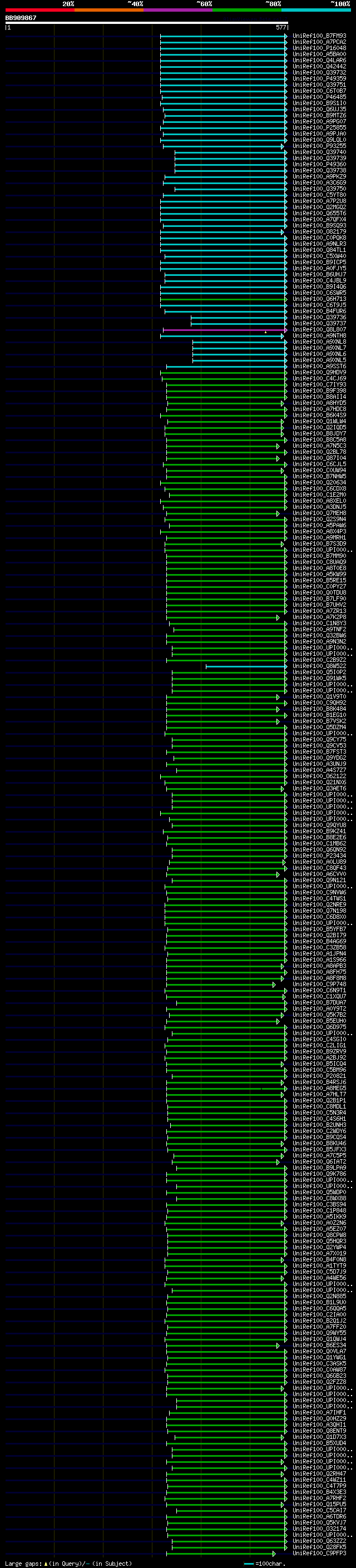Select the UniRef100_P46485 hit label

pos(319,97)
